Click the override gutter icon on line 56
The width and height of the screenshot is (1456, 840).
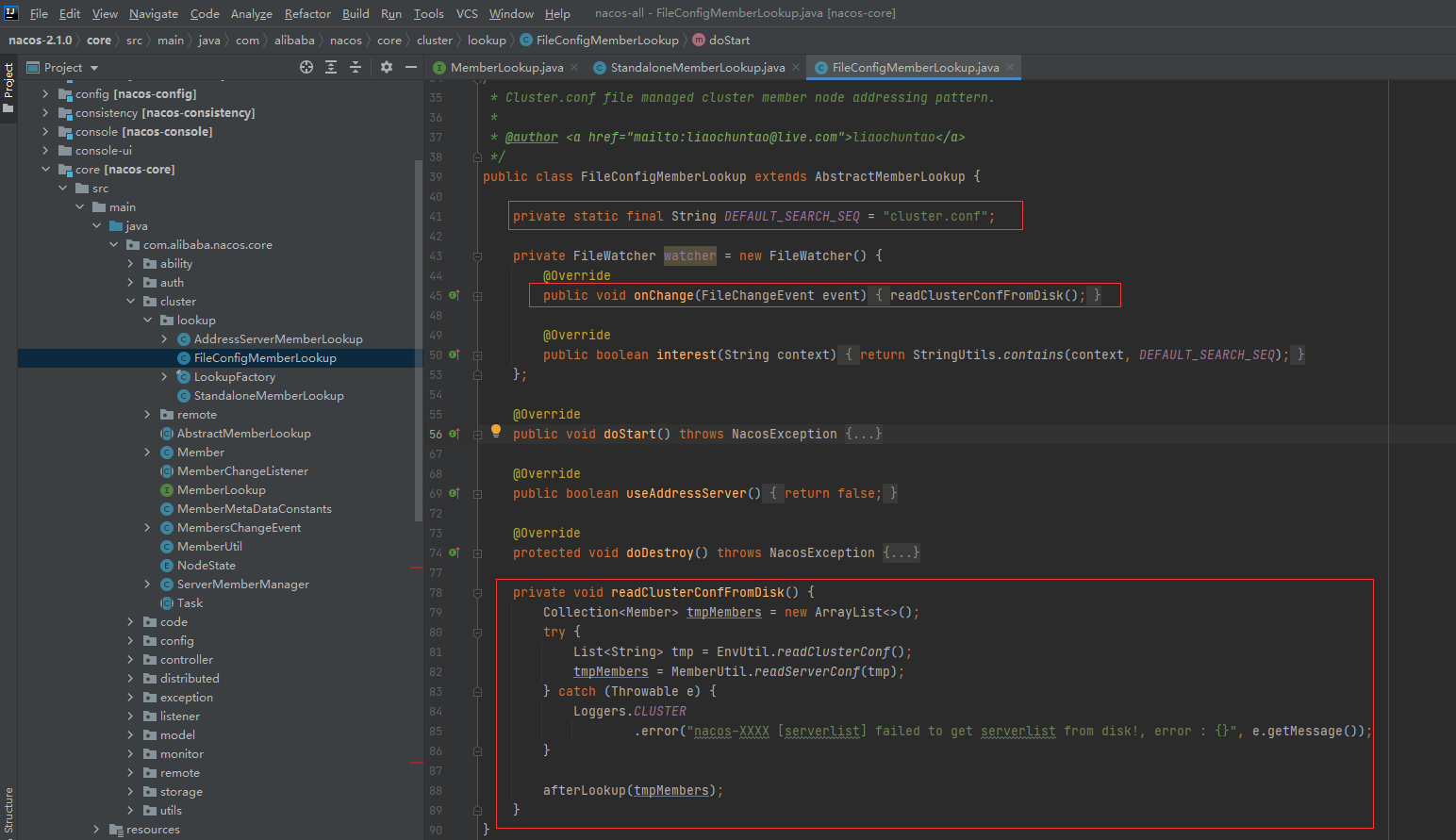point(455,434)
